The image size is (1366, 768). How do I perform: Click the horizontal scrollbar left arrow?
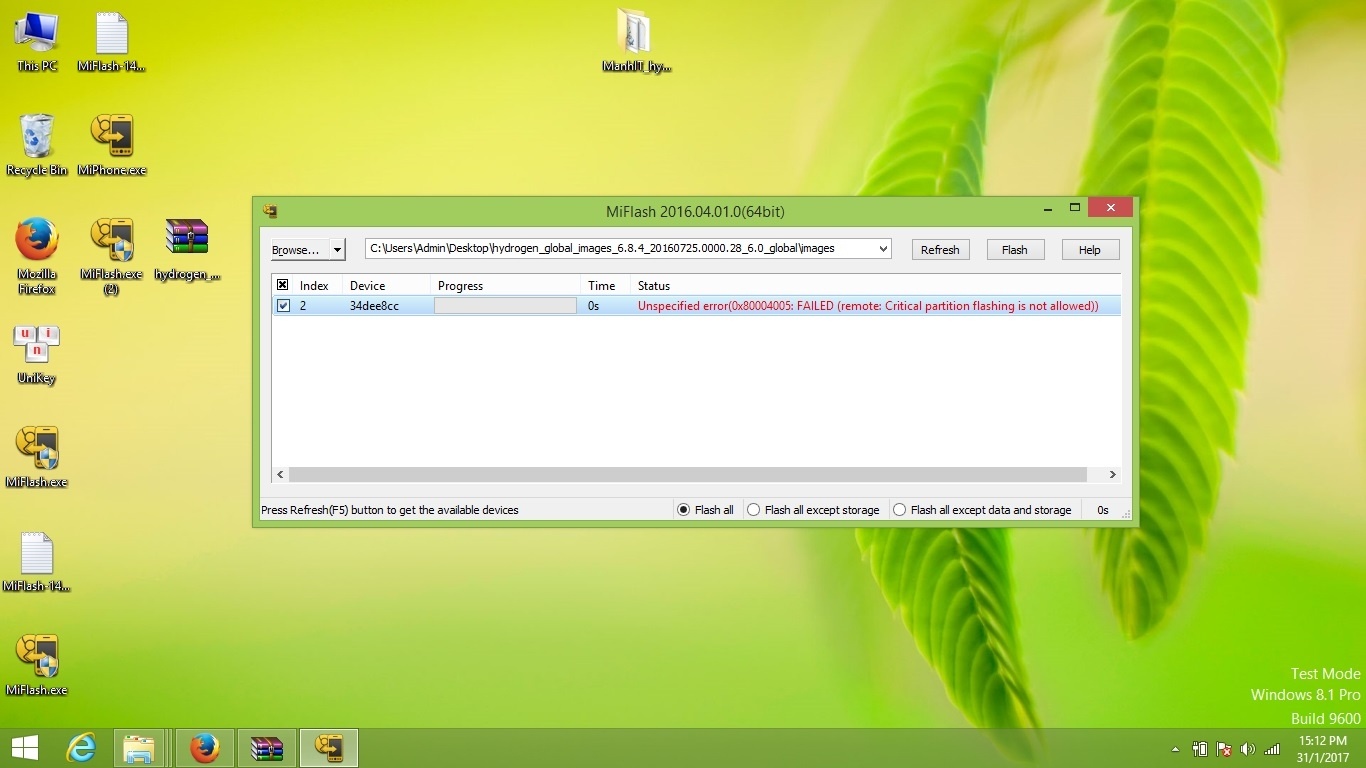(280, 475)
